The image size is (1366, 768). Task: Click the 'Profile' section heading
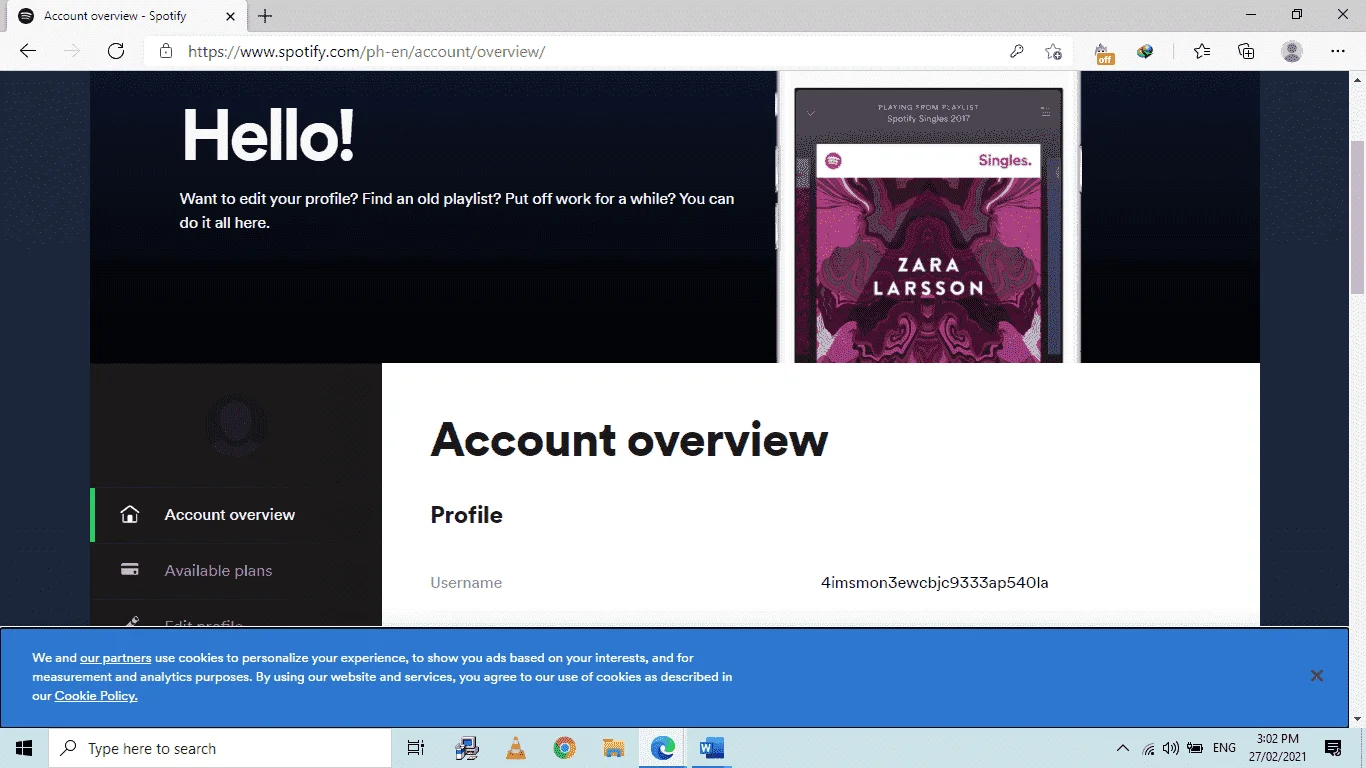[466, 515]
